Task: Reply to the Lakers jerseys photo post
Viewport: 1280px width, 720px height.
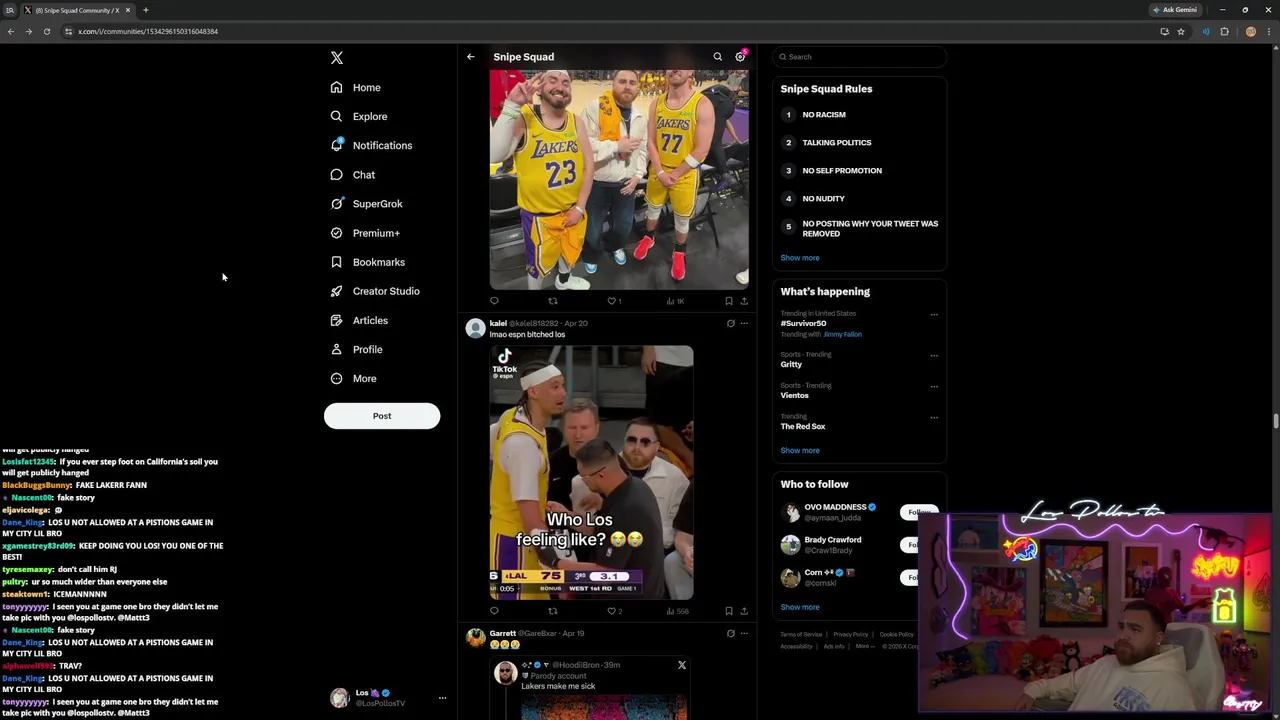Action: point(494,300)
